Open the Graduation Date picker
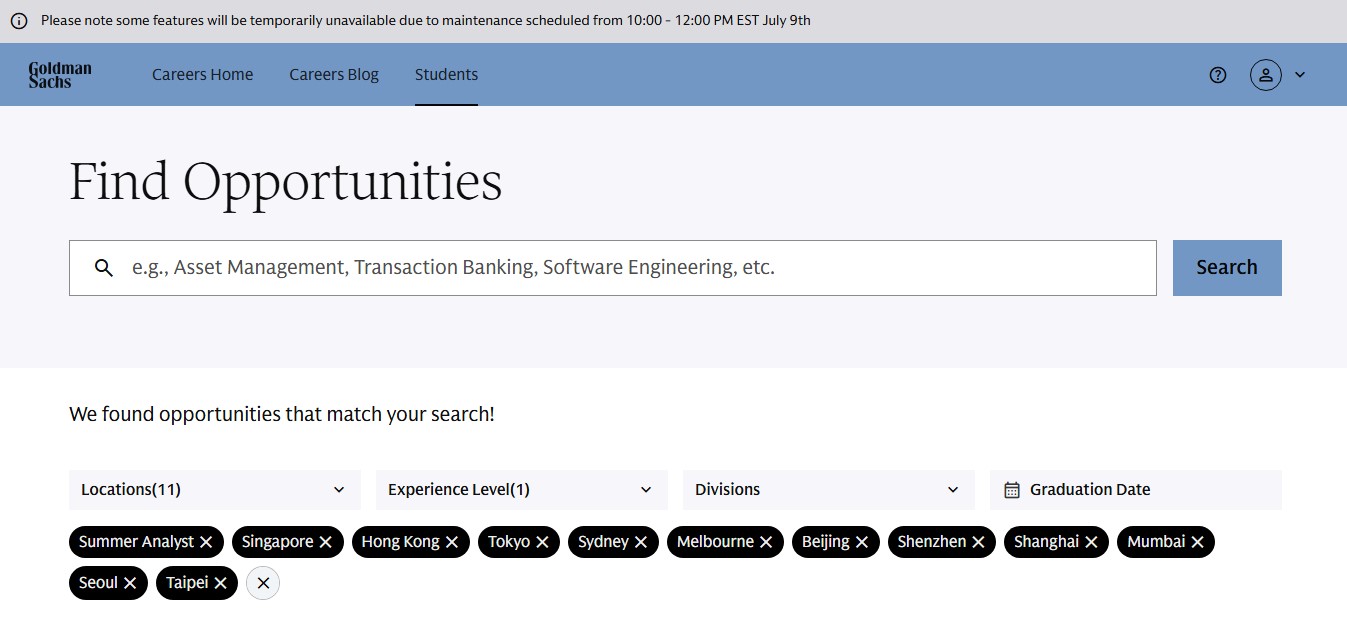The width and height of the screenshot is (1347, 633). (x=1136, y=490)
